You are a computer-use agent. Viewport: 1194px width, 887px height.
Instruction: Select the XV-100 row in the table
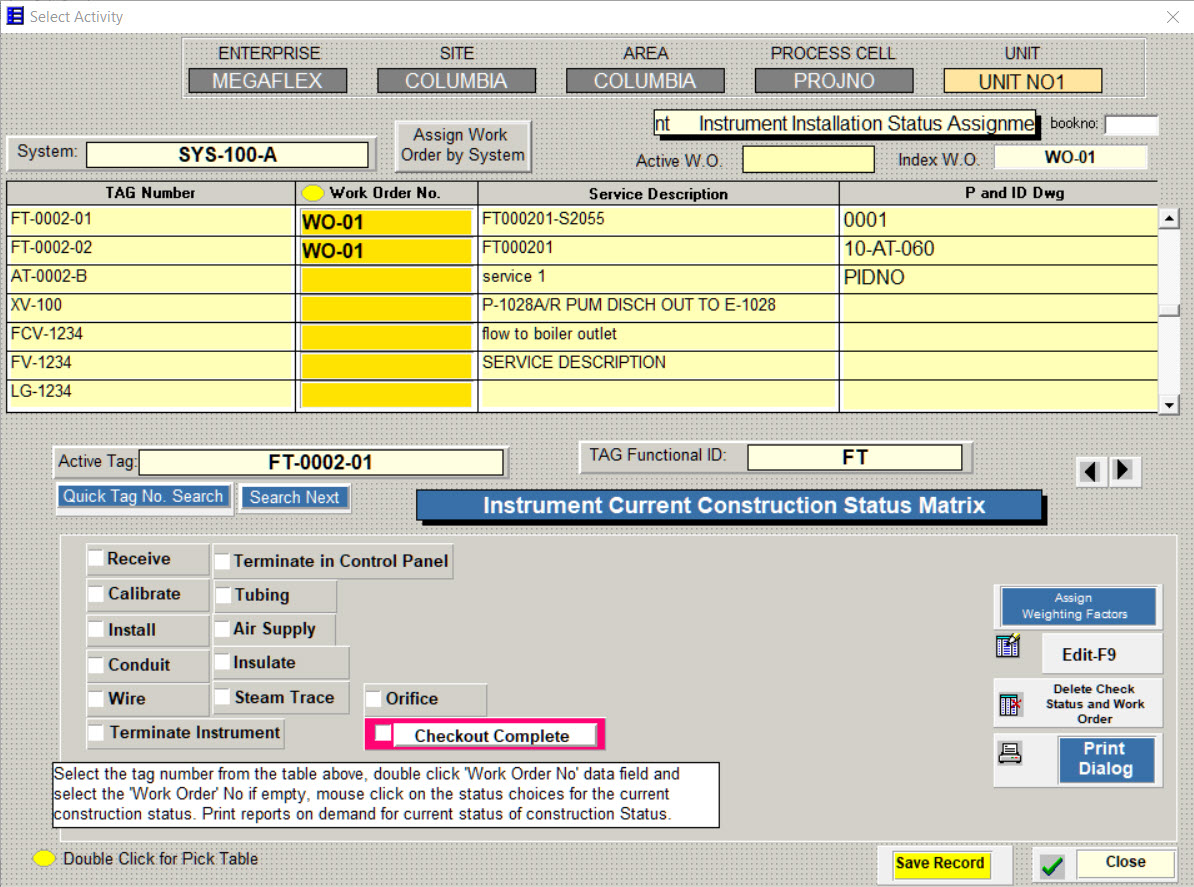[x=150, y=304]
